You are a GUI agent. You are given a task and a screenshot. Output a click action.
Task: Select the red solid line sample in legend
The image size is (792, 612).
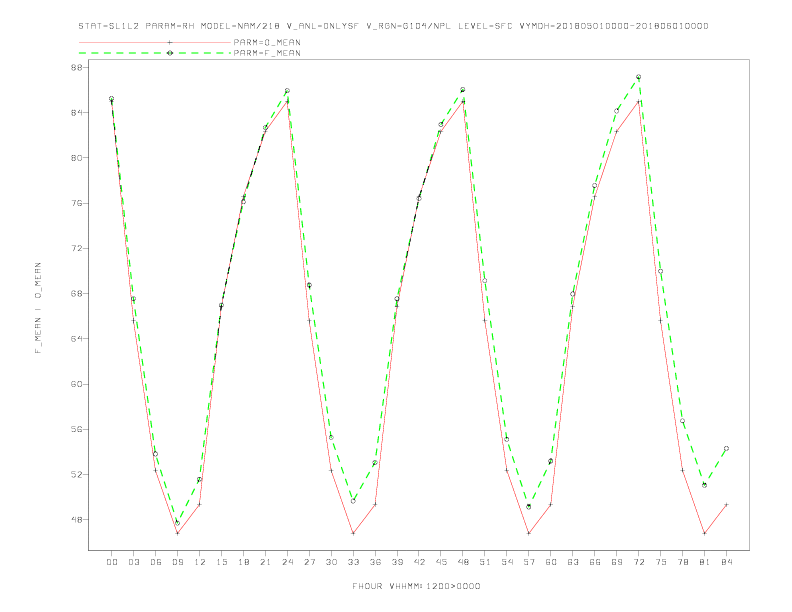click(155, 42)
